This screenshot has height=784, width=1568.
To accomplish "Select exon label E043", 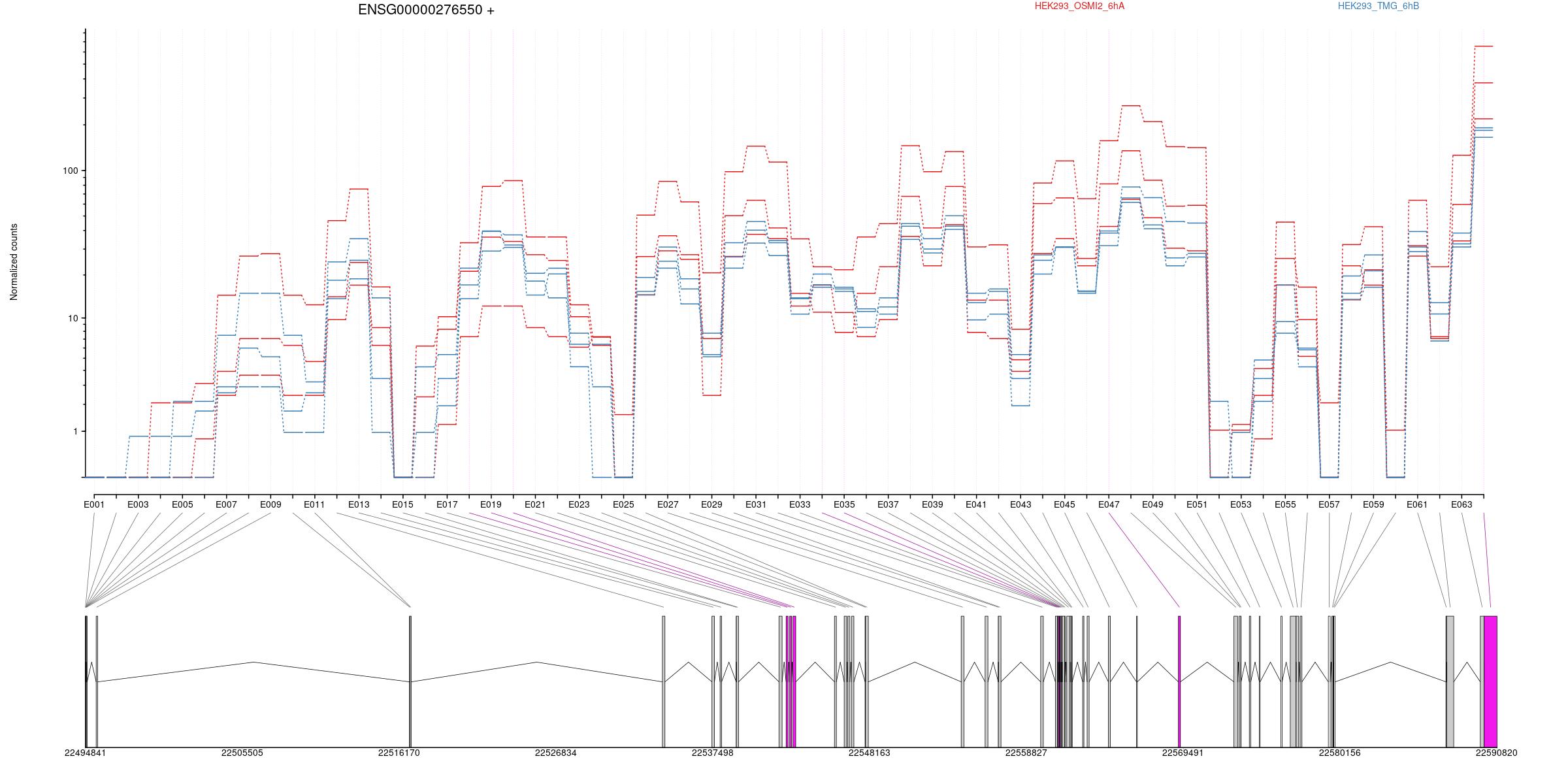I will (1021, 504).
